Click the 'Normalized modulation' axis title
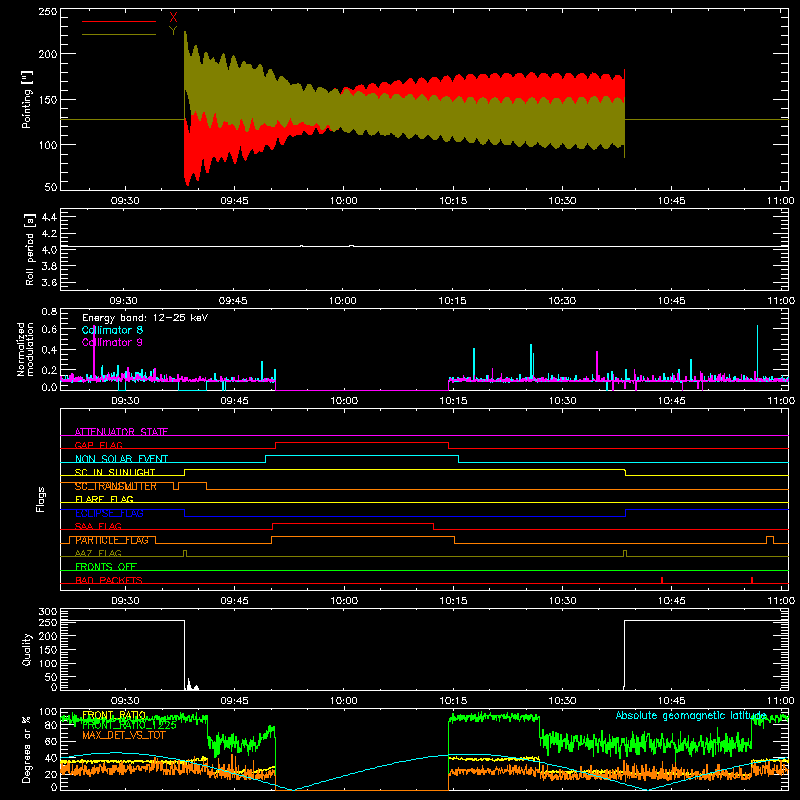 point(26,349)
